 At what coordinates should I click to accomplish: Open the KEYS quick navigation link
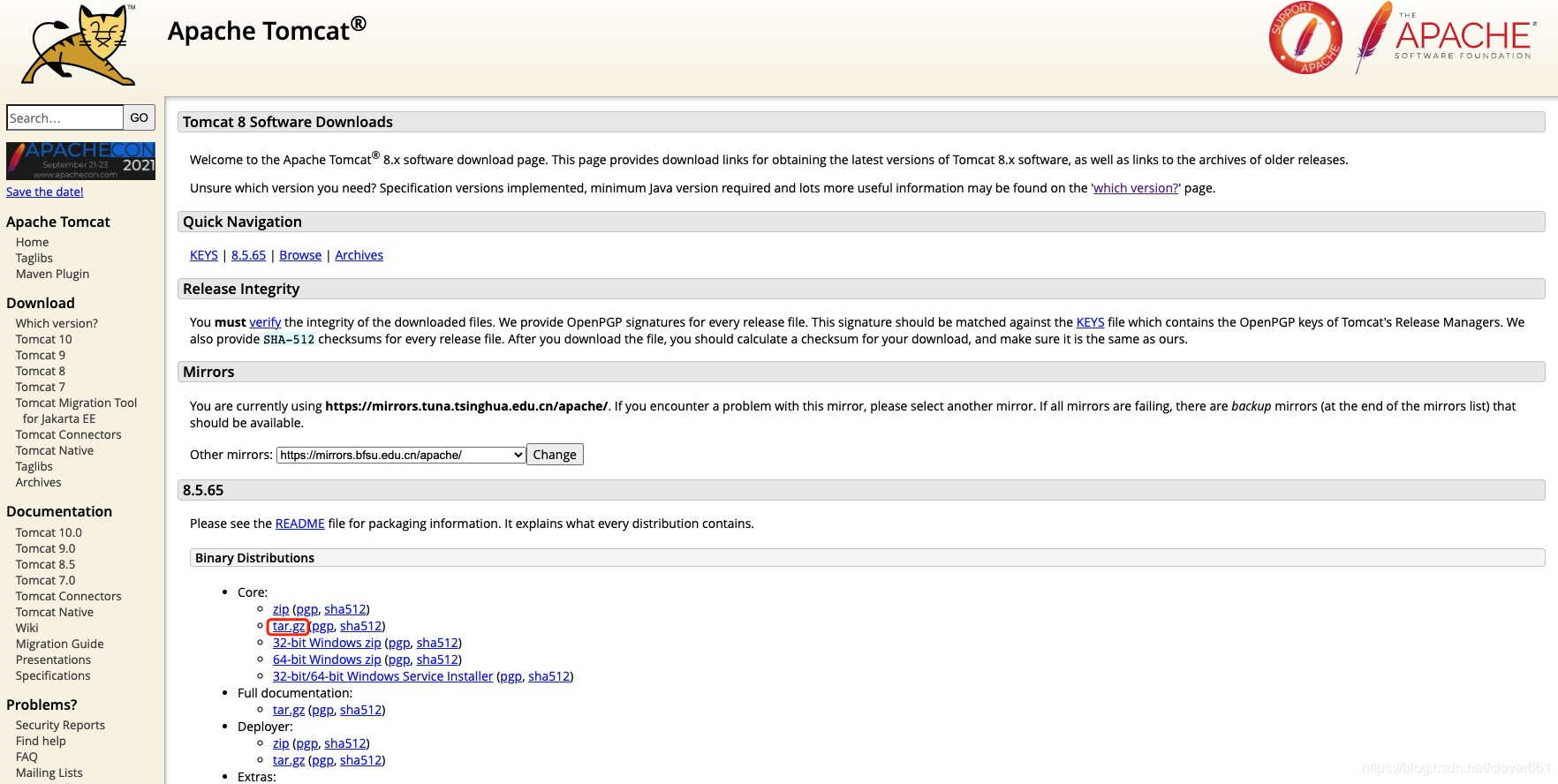point(204,255)
